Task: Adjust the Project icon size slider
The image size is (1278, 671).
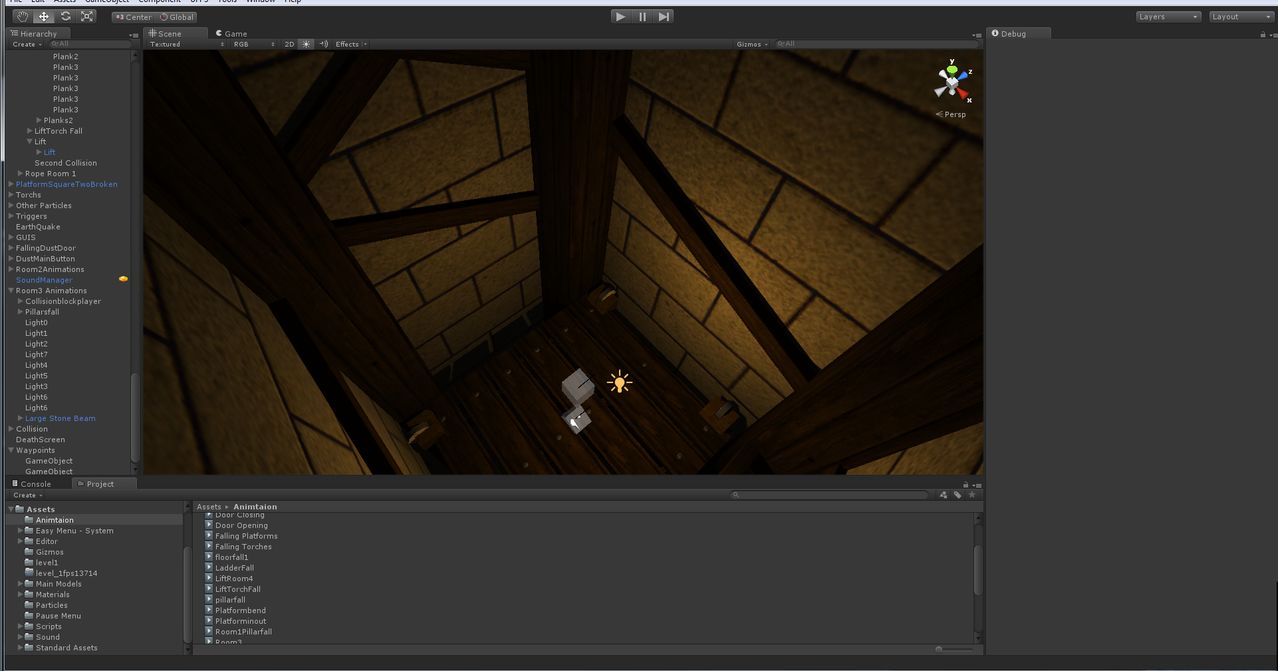Action: pyautogui.click(x=955, y=649)
